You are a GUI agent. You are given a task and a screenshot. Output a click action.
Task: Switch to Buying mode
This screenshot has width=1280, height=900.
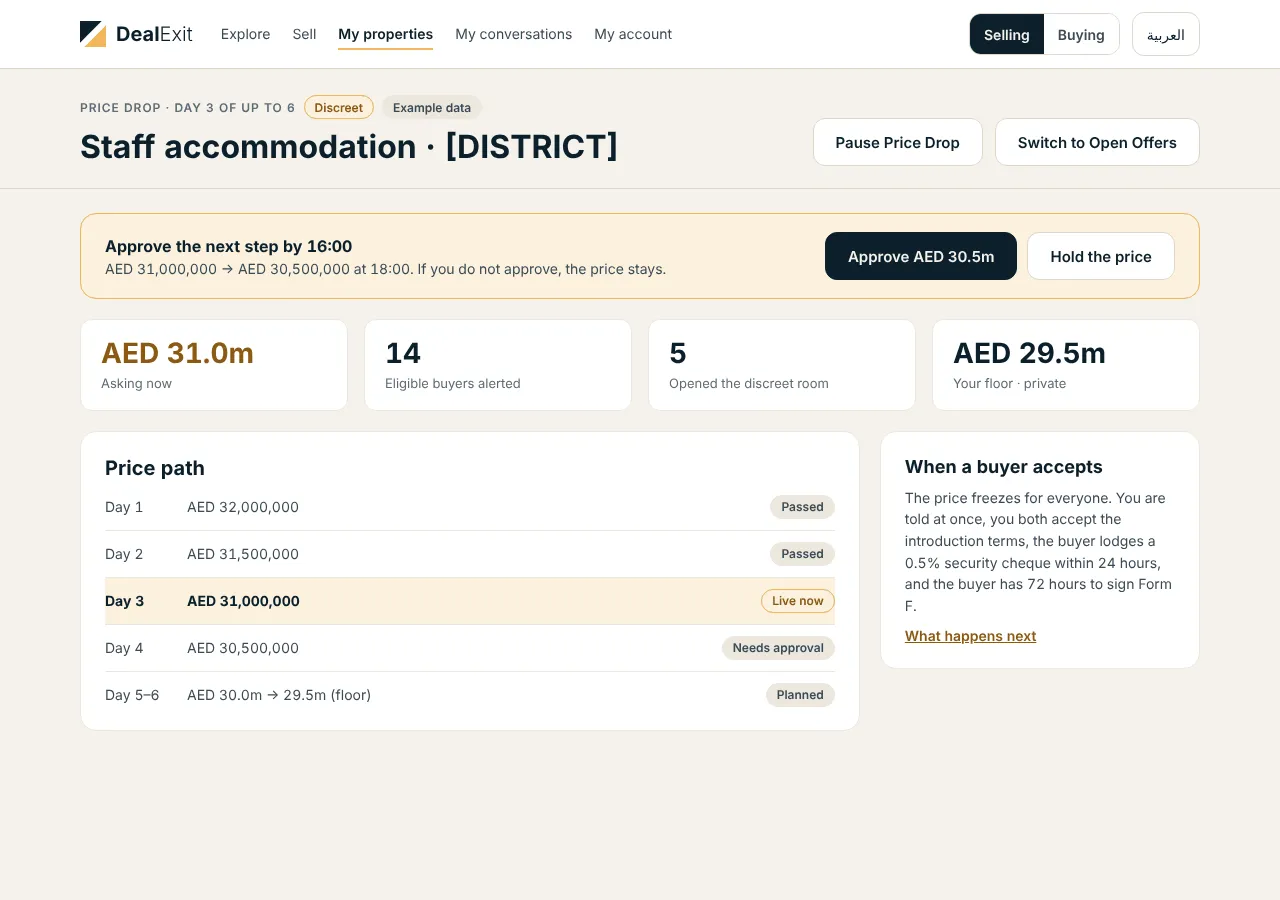pyautogui.click(x=1081, y=34)
